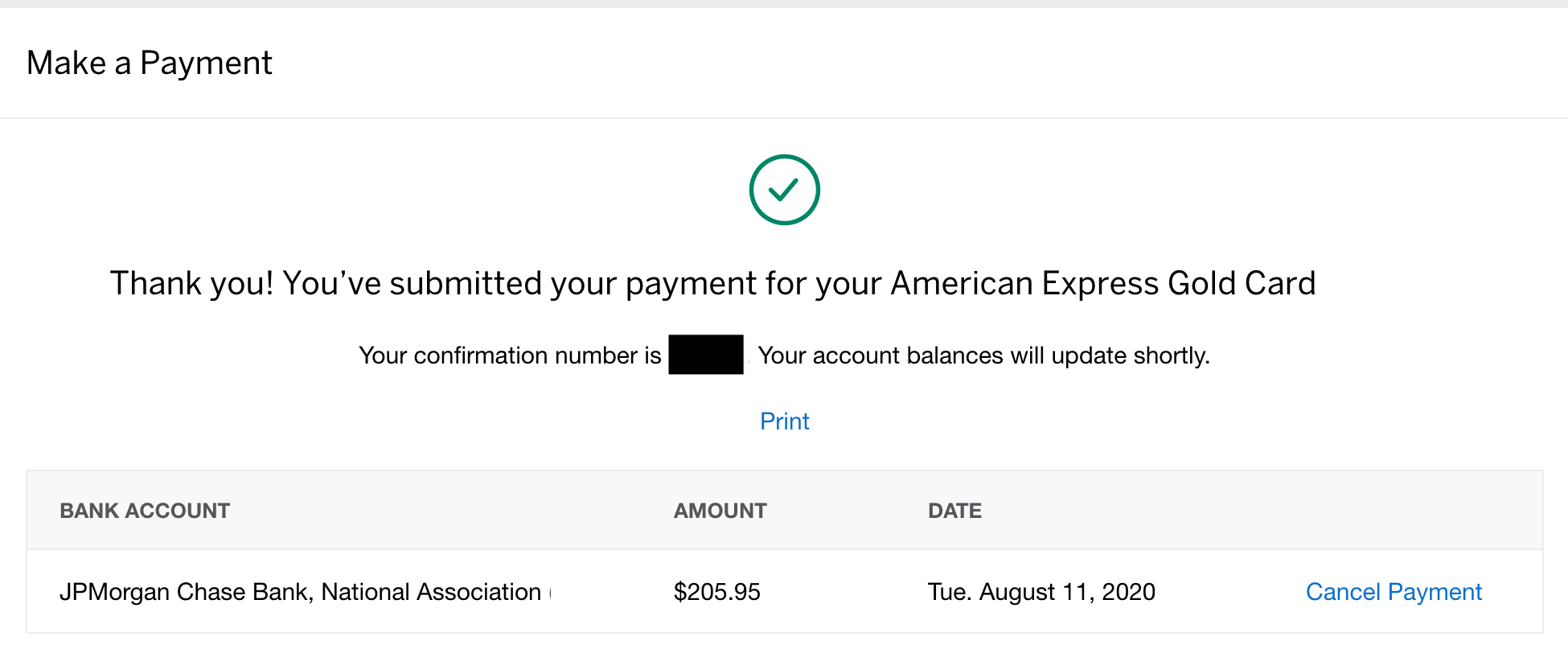The height and width of the screenshot is (645, 1568).
Task: Select the redacted confirmation number box
Action: click(705, 355)
